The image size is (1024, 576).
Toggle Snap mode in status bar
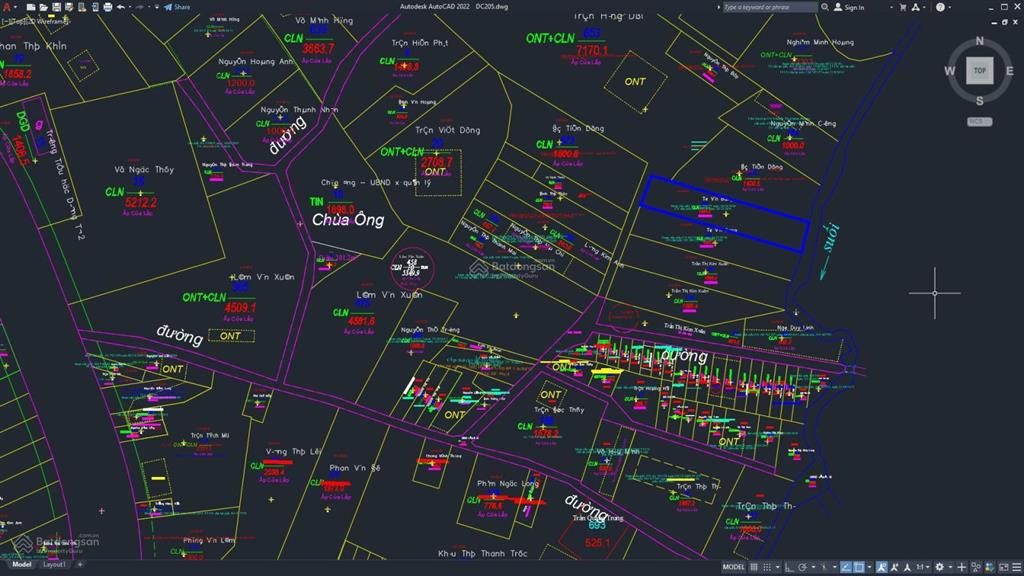point(767,567)
